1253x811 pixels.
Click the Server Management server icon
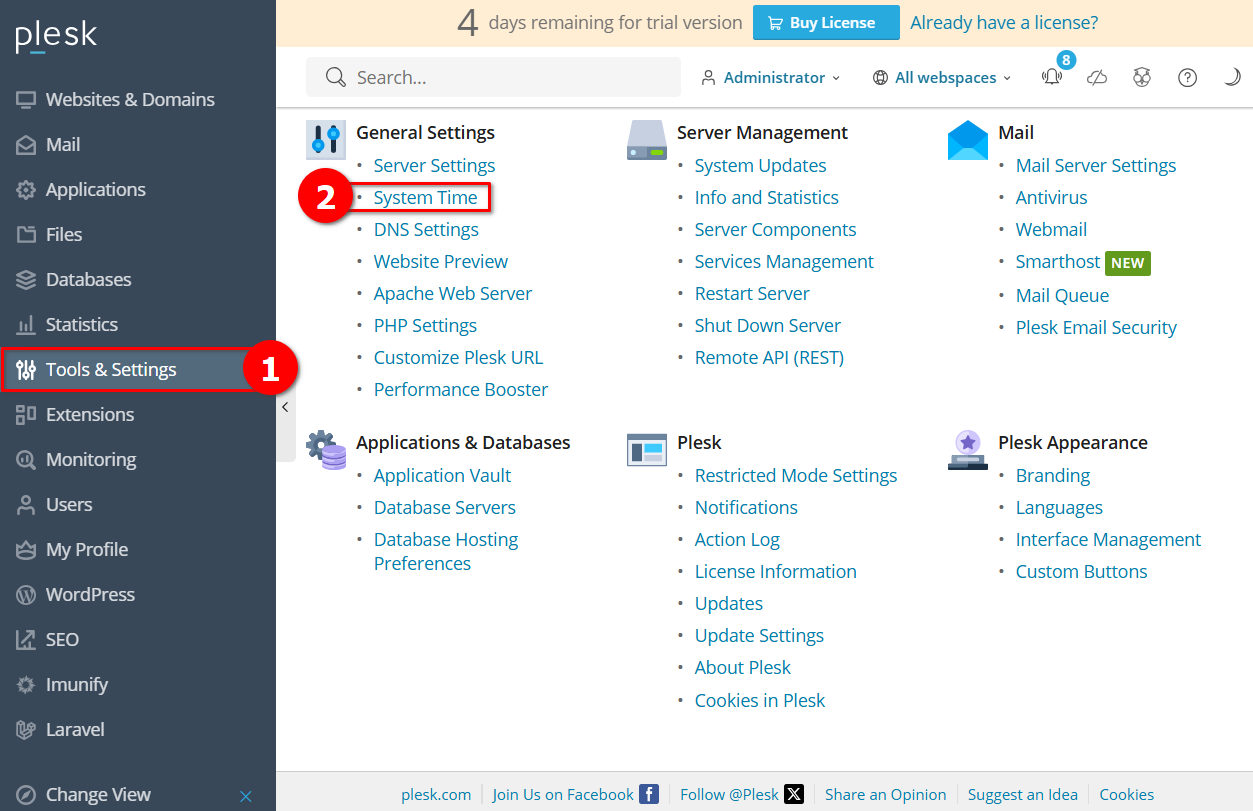tap(647, 140)
